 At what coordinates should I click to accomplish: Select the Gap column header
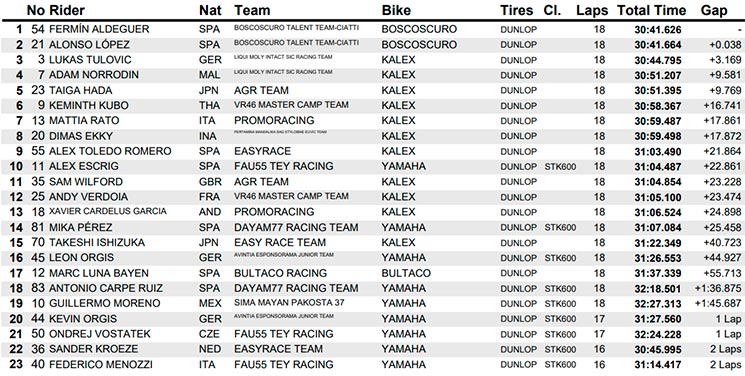click(714, 10)
